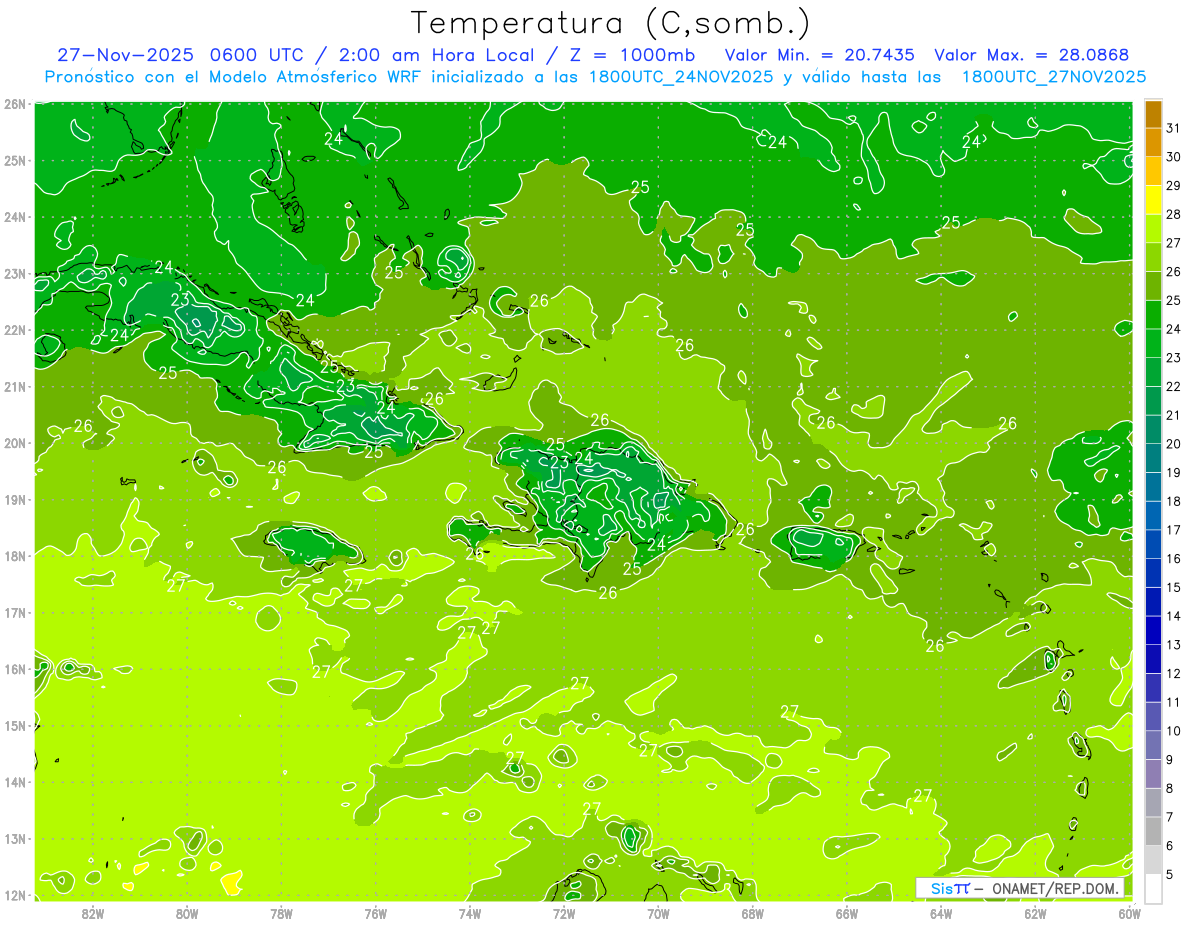1200x927 pixels.
Task: Select the date '27-Nov-2025' in header
Action: pyautogui.click(x=124, y=55)
